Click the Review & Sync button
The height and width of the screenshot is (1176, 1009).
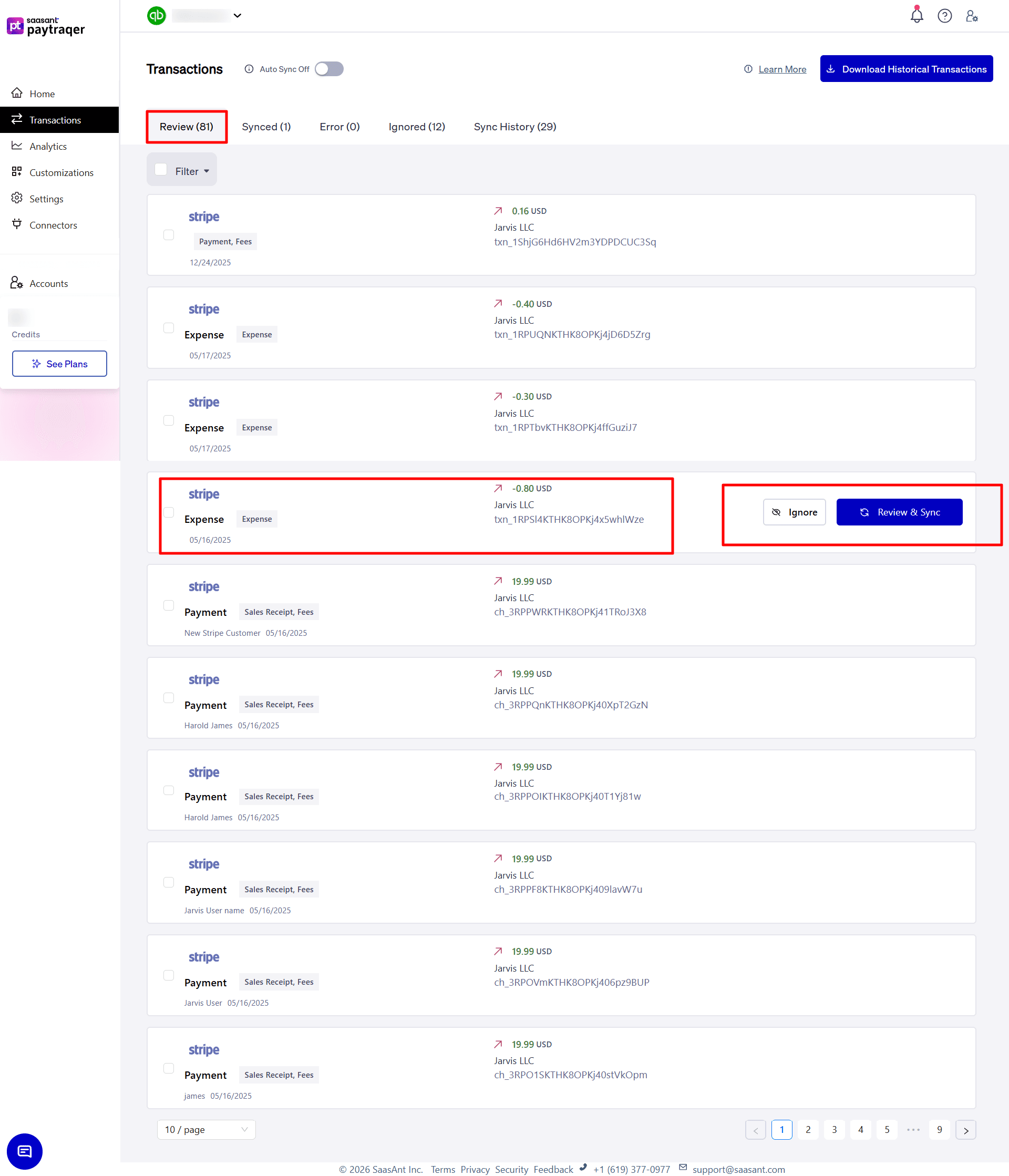(899, 512)
